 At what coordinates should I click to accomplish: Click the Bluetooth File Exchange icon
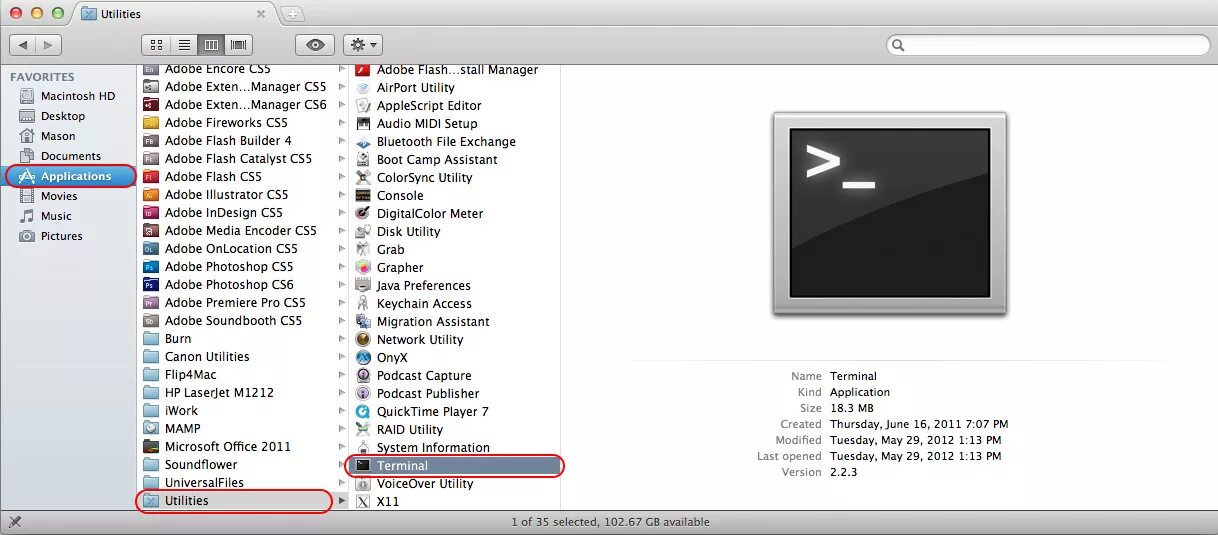coord(364,142)
